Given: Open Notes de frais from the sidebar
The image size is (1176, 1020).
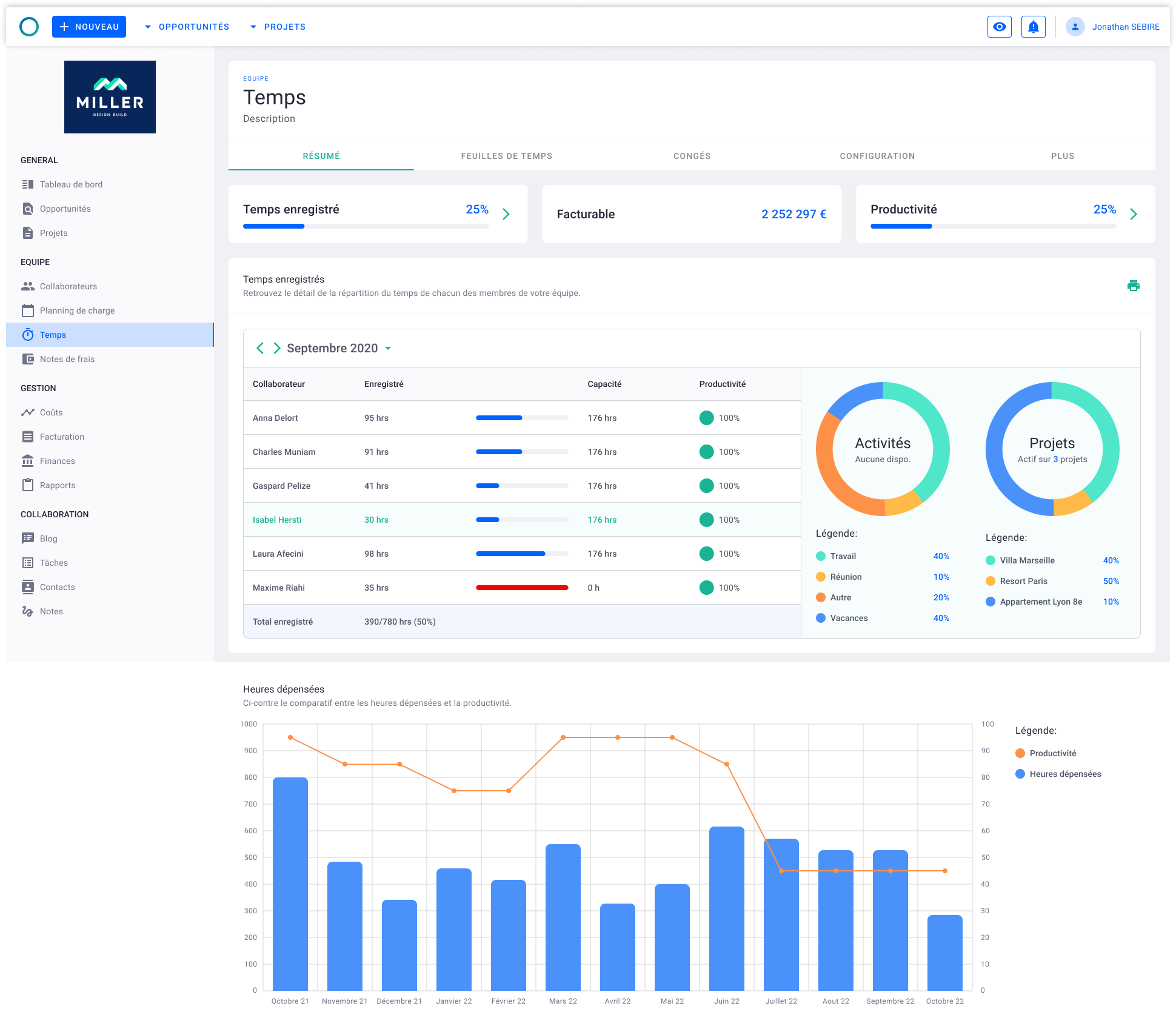Looking at the screenshot, I should tap(28, 358).
